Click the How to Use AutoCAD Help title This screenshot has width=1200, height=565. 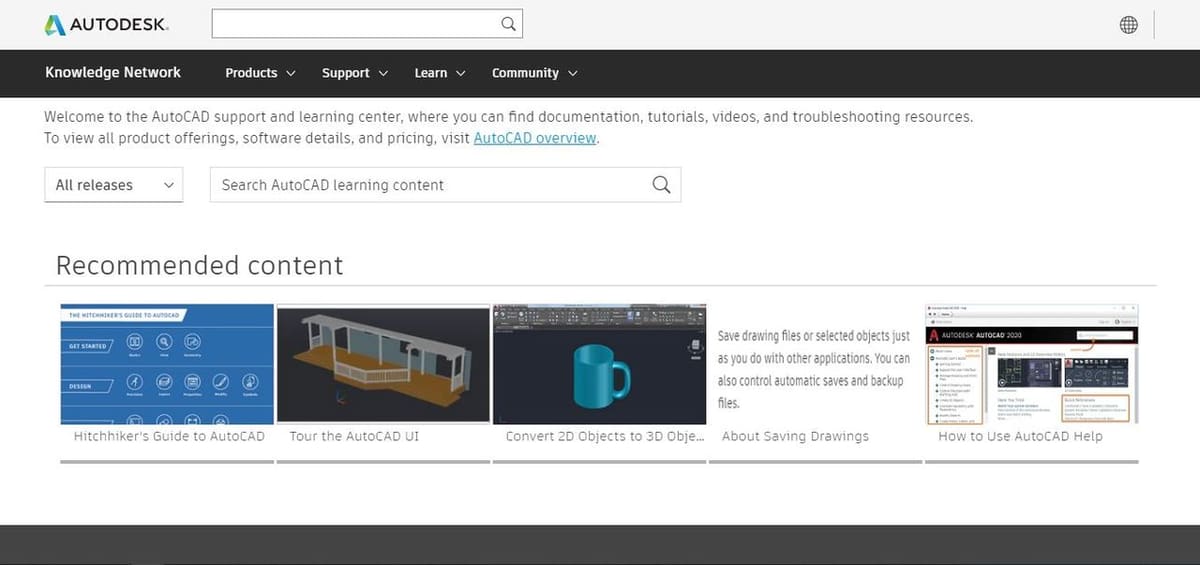1020,436
